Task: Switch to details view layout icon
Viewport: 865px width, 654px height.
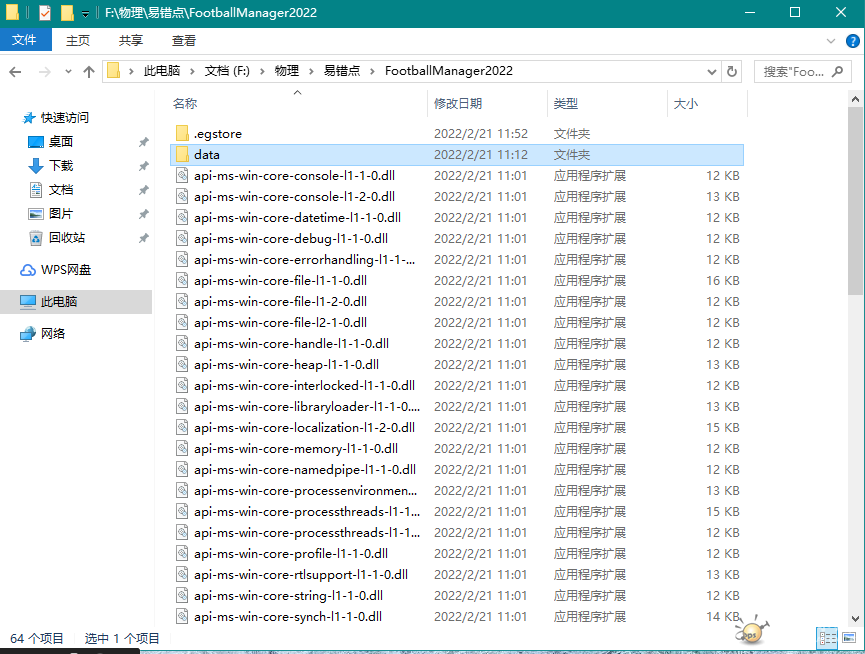Action: click(827, 638)
